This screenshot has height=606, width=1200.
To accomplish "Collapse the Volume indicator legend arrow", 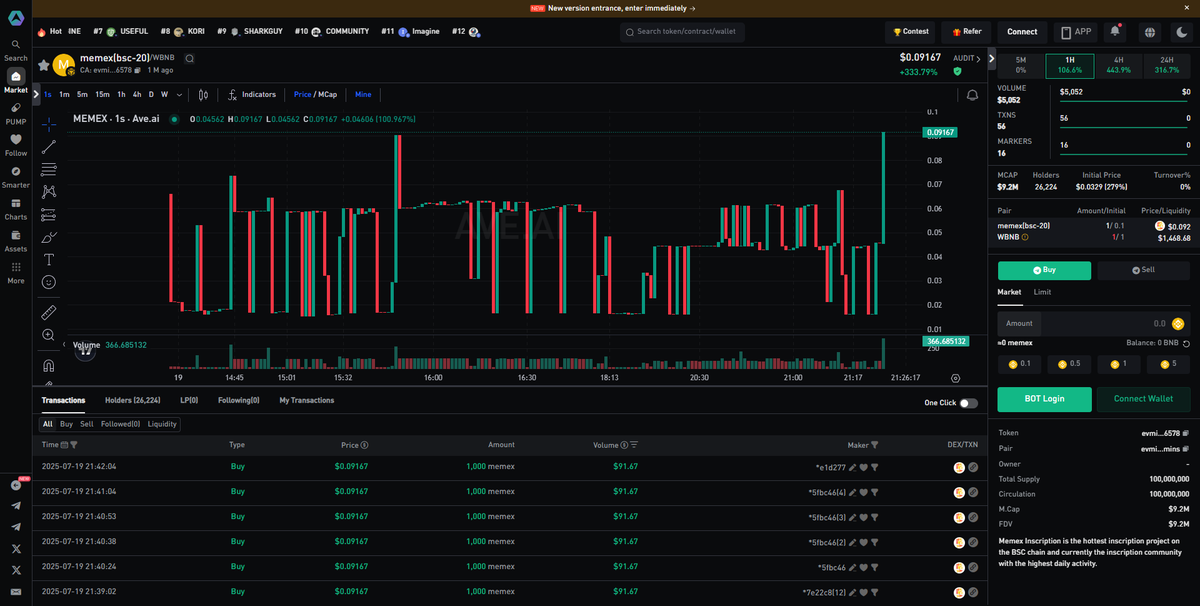I will pyautogui.click(x=64, y=345).
